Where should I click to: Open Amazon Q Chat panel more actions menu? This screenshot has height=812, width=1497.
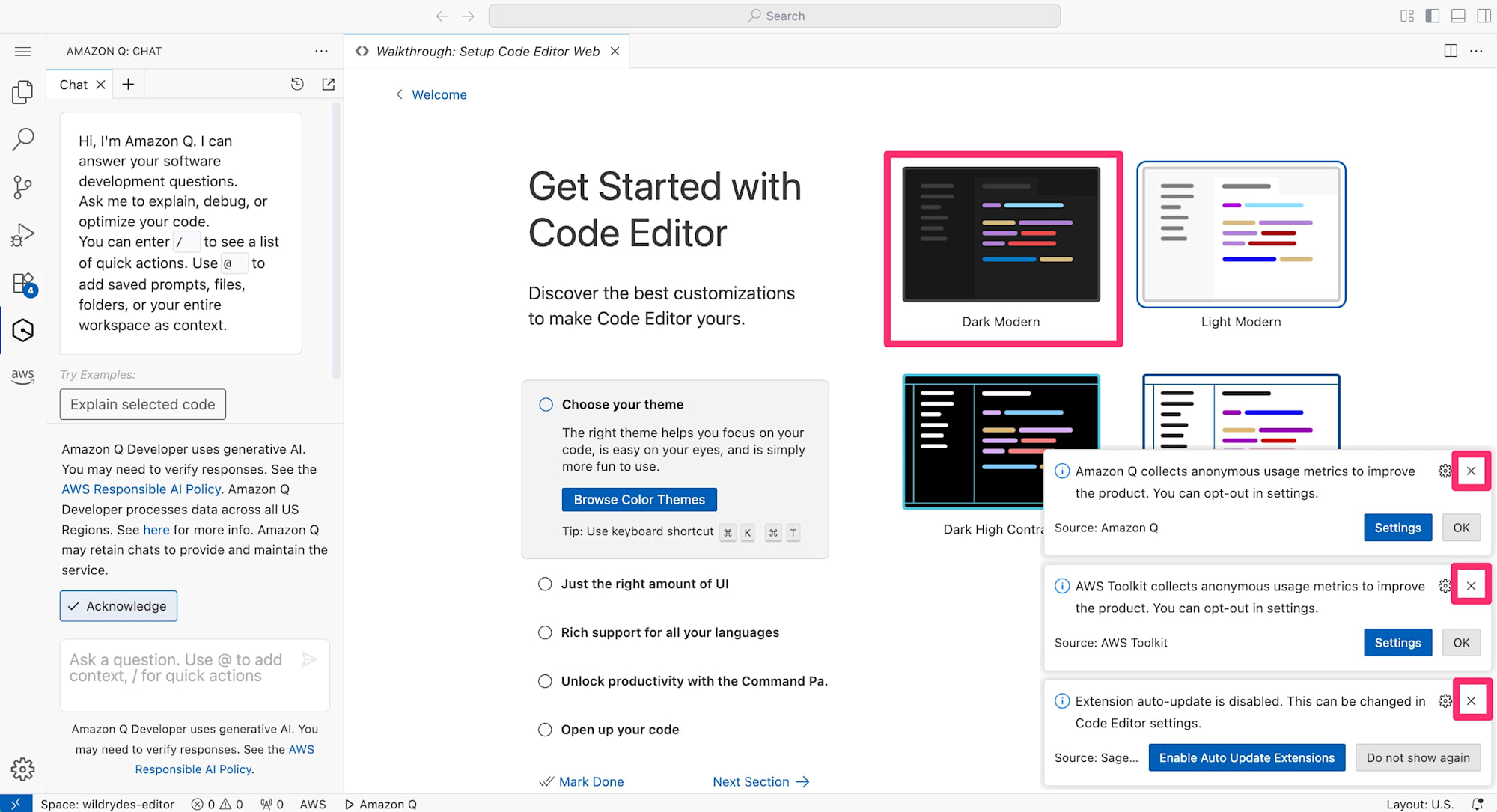pos(321,51)
